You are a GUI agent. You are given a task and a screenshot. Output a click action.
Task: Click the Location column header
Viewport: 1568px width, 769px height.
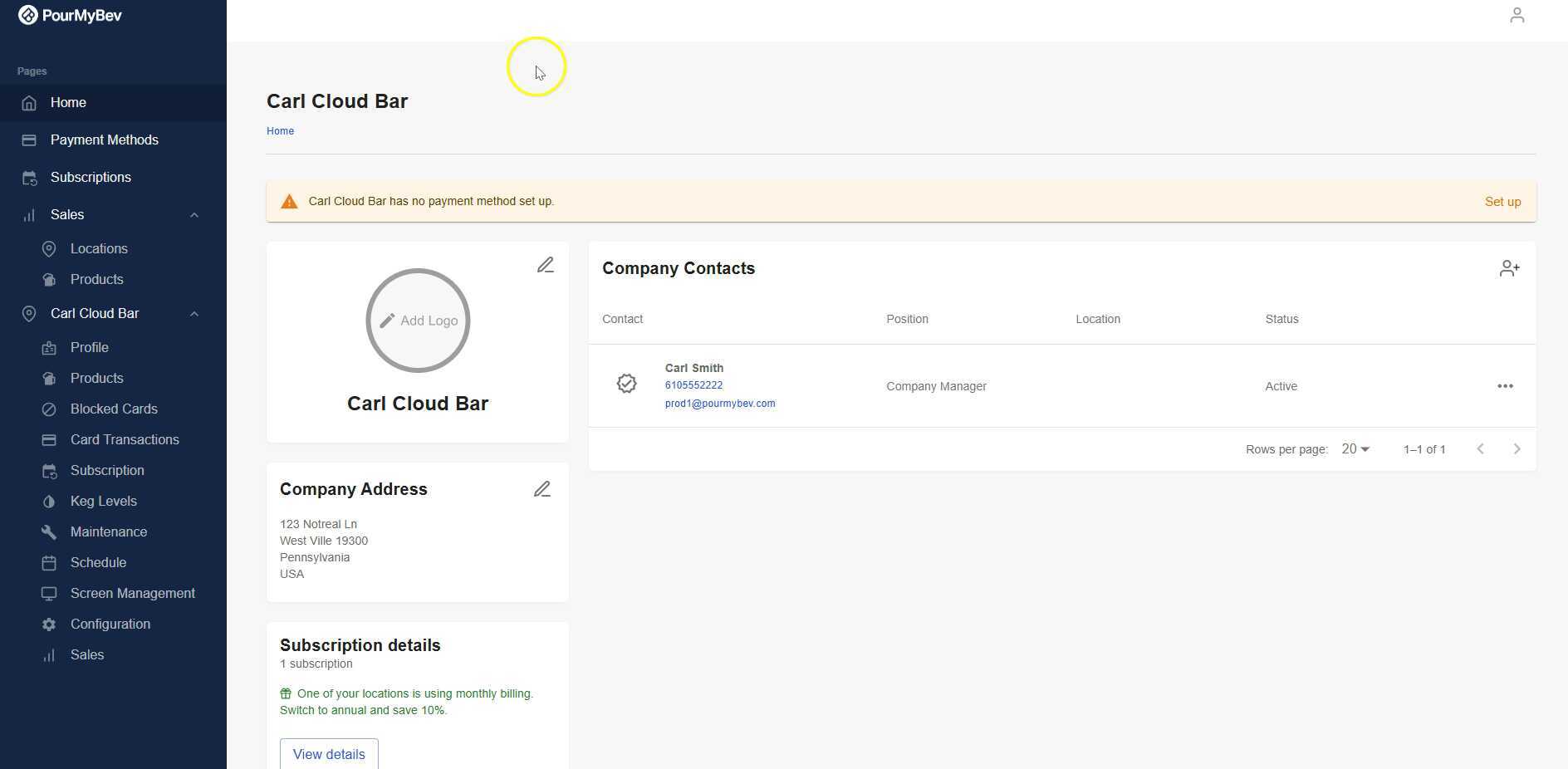pyautogui.click(x=1098, y=320)
